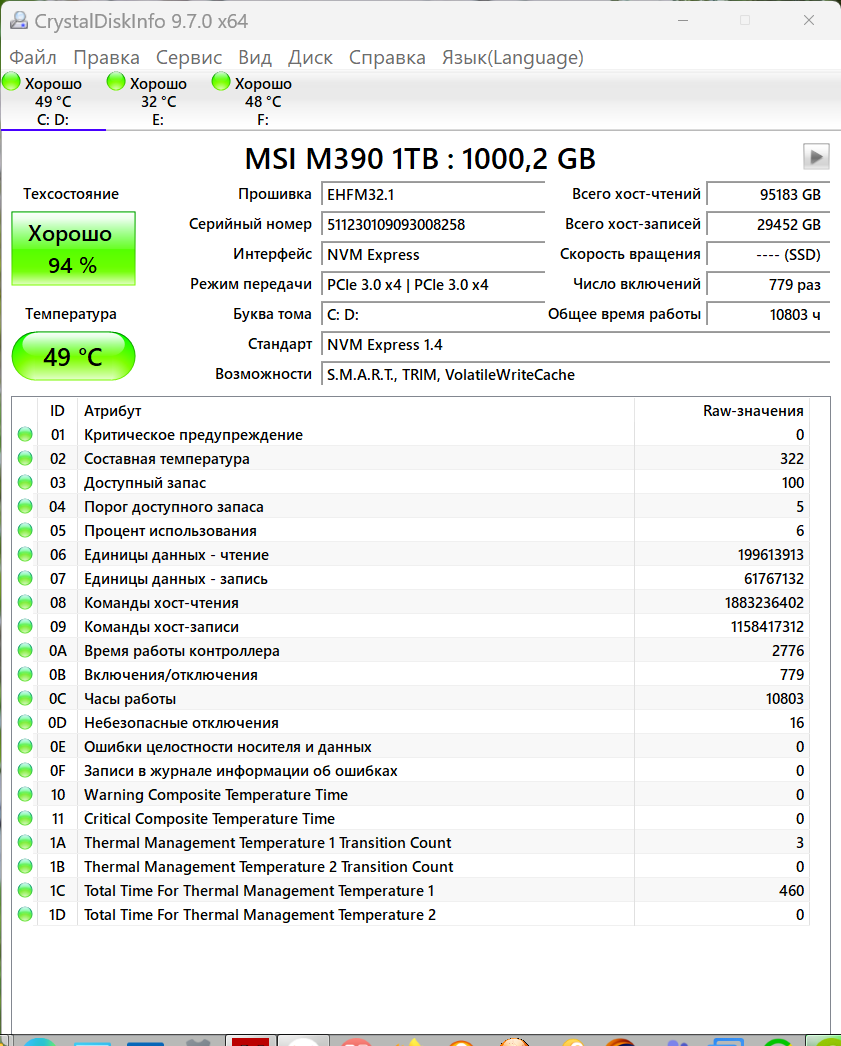The width and height of the screenshot is (841, 1046).
Task: Open the Справка menu
Action: (x=387, y=57)
